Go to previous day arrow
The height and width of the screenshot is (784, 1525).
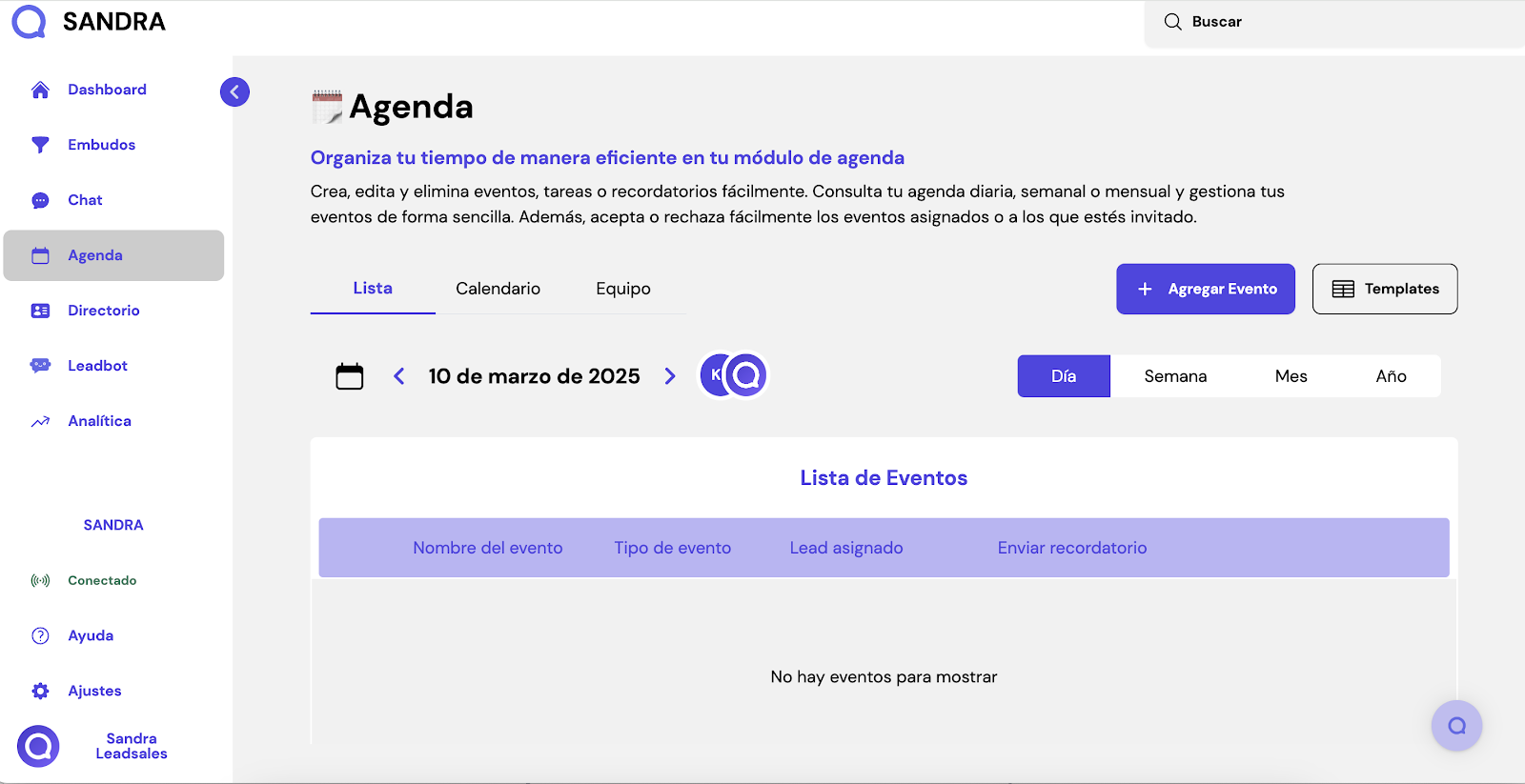[x=399, y=376]
